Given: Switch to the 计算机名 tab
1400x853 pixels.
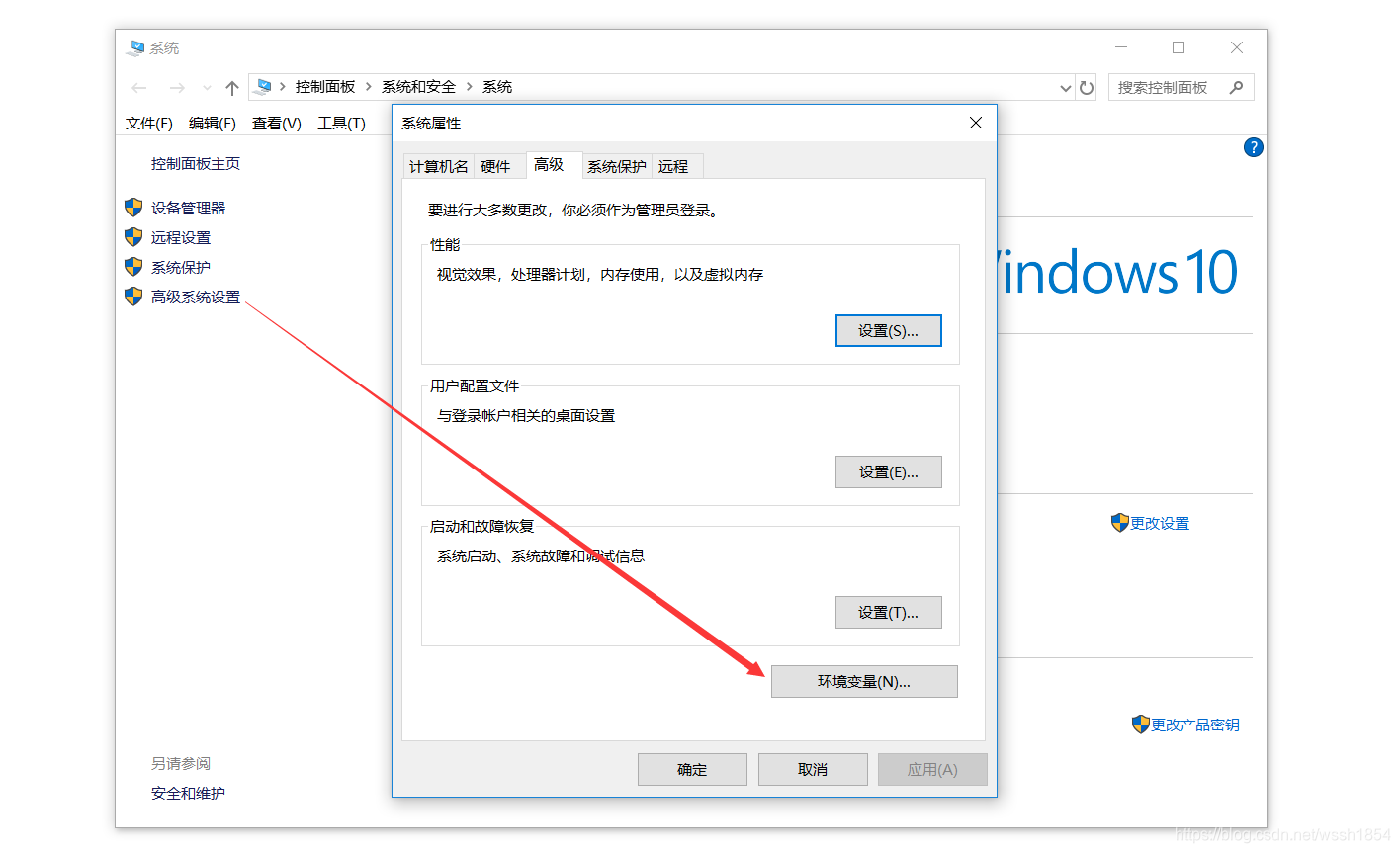Looking at the screenshot, I should pos(439,166).
